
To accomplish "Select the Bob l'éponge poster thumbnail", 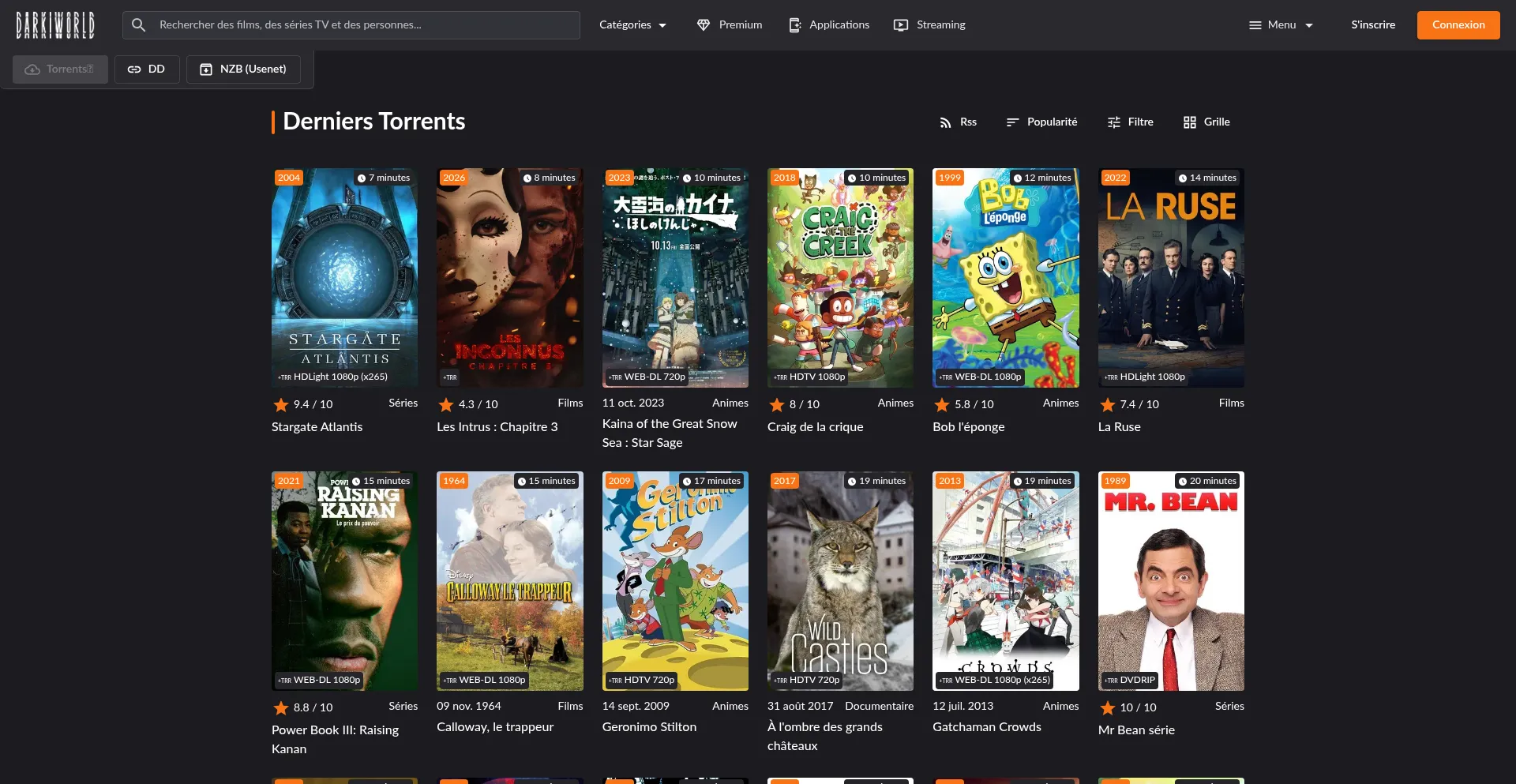I will 1006,278.
